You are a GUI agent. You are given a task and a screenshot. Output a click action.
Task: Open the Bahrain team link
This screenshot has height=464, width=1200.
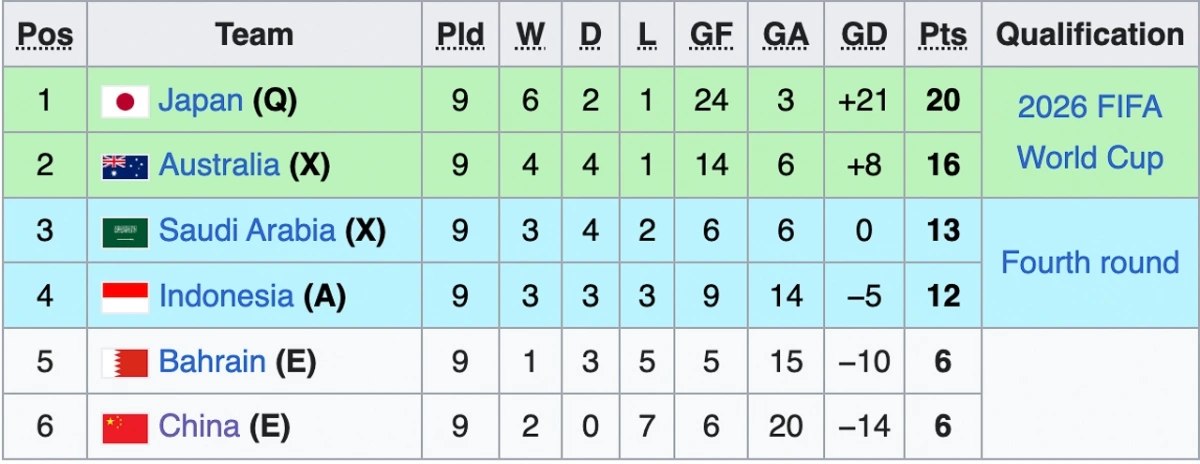click(x=212, y=361)
